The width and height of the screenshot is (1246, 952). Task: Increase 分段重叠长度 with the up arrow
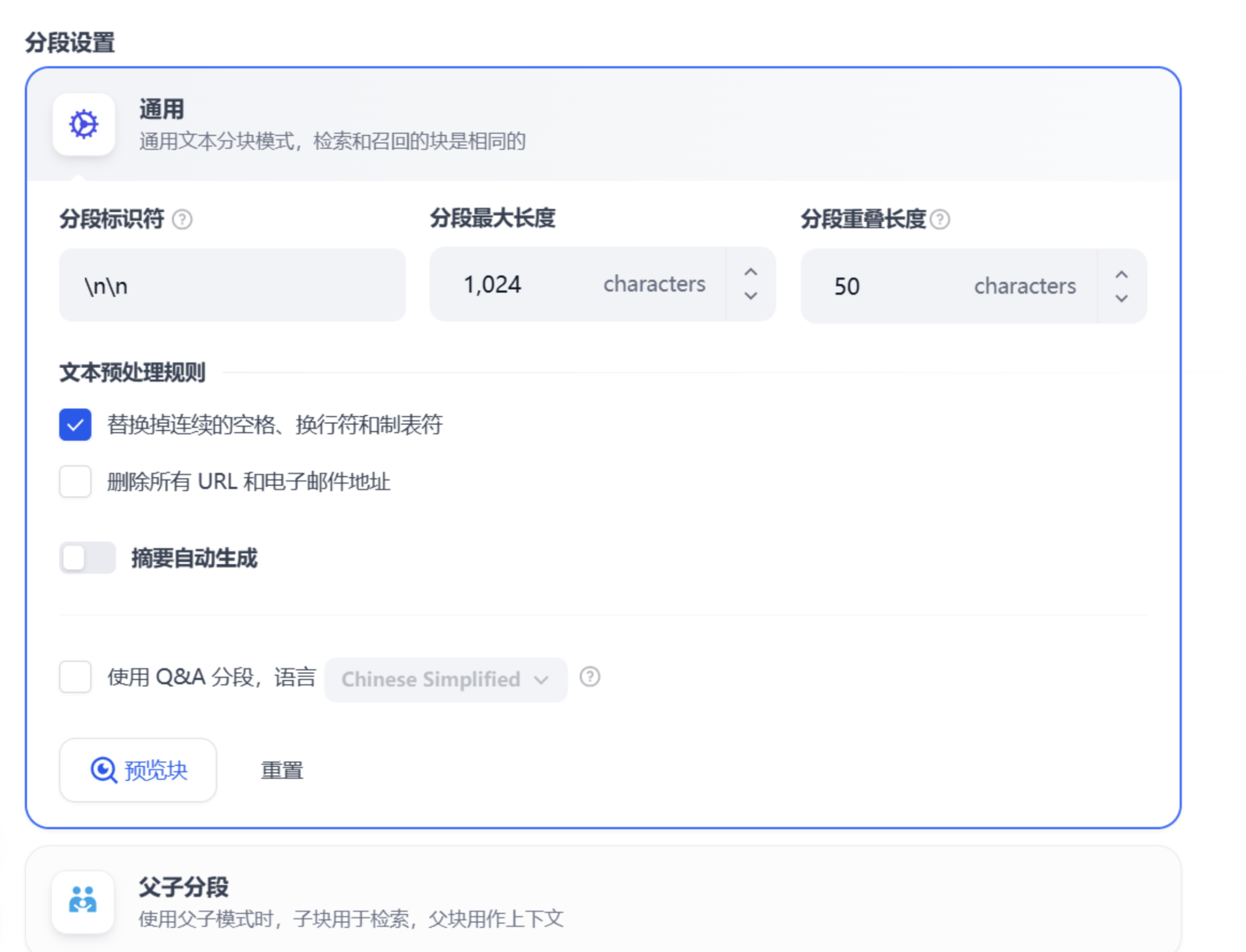coord(1122,275)
